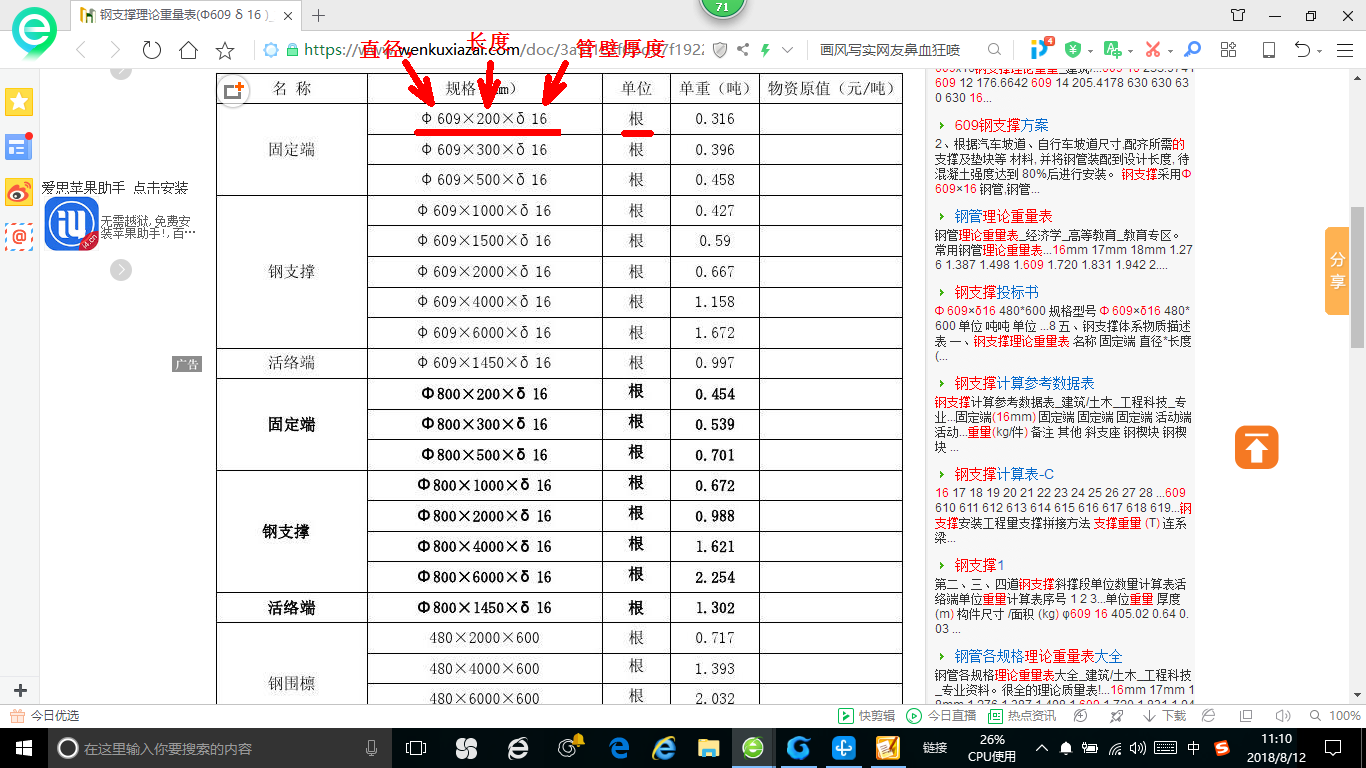Click the cell Φ609×1450×δ16
The width and height of the screenshot is (1366, 768).
coord(484,363)
